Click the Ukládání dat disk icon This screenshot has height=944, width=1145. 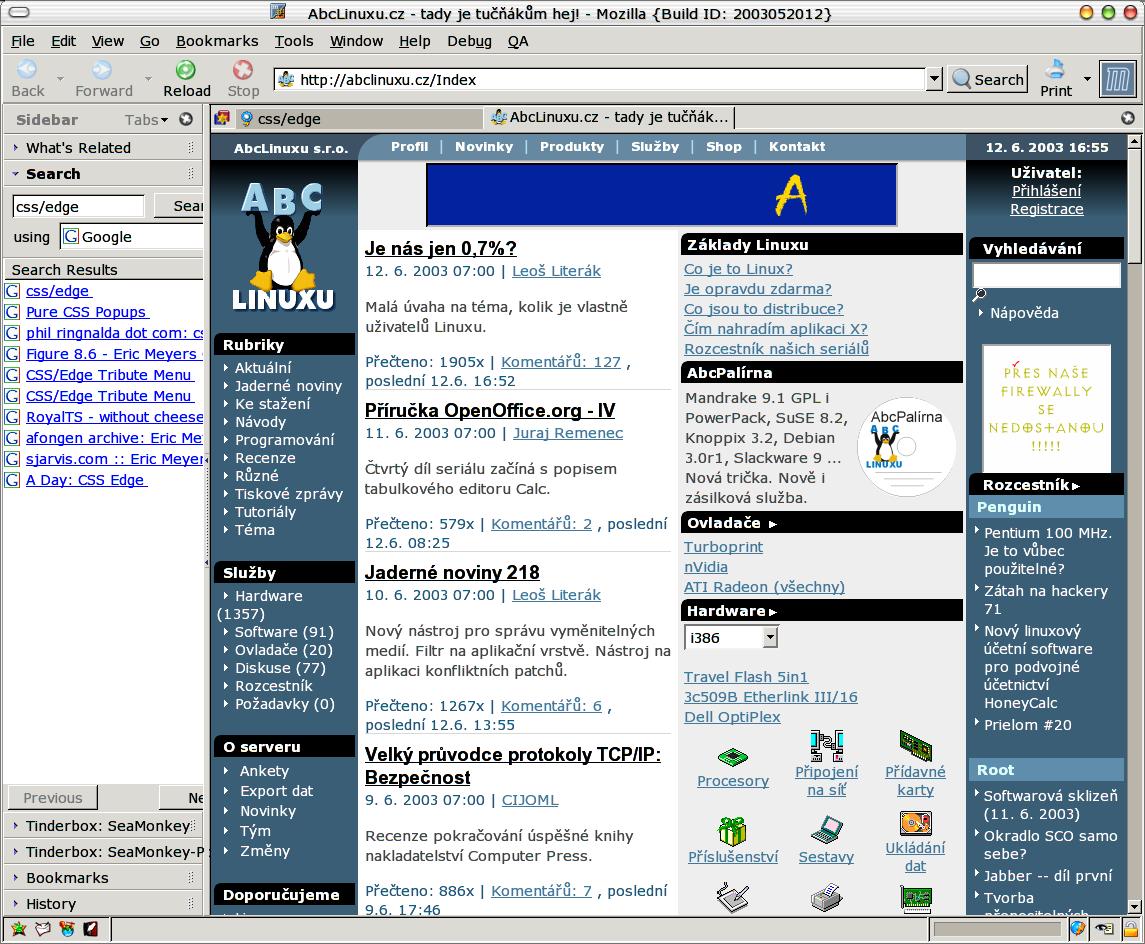click(916, 823)
